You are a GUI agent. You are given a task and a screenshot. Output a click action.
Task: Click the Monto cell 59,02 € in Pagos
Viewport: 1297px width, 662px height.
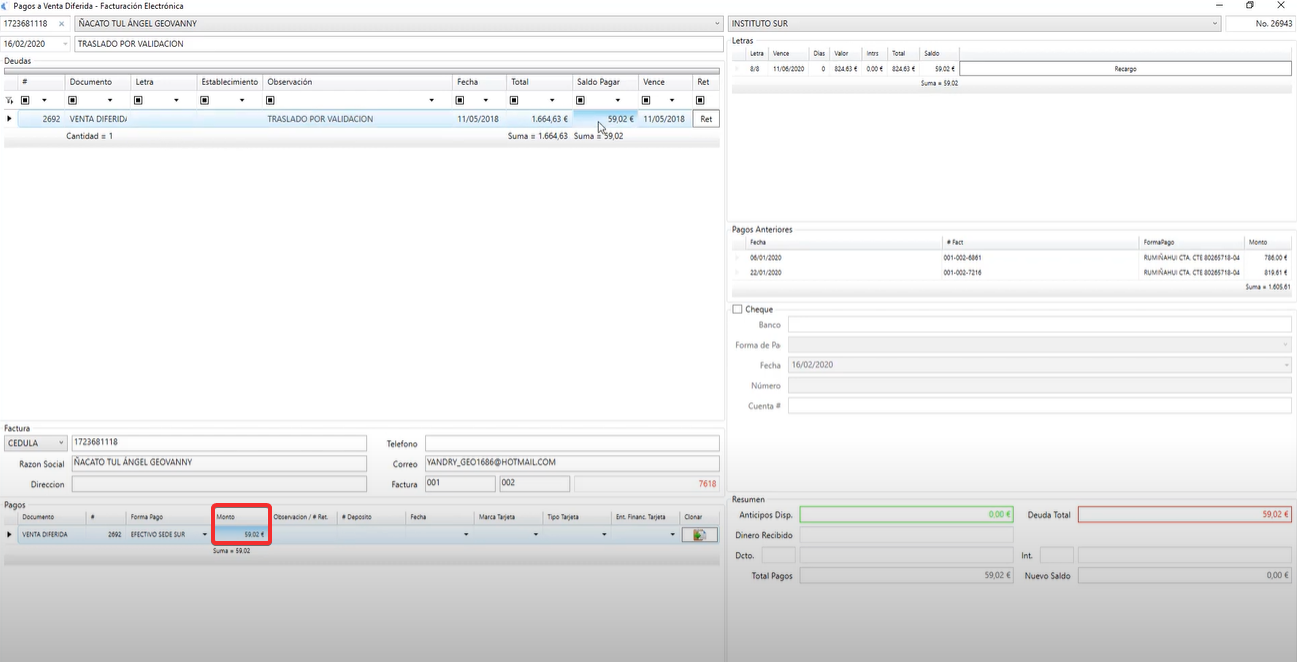tap(241, 535)
